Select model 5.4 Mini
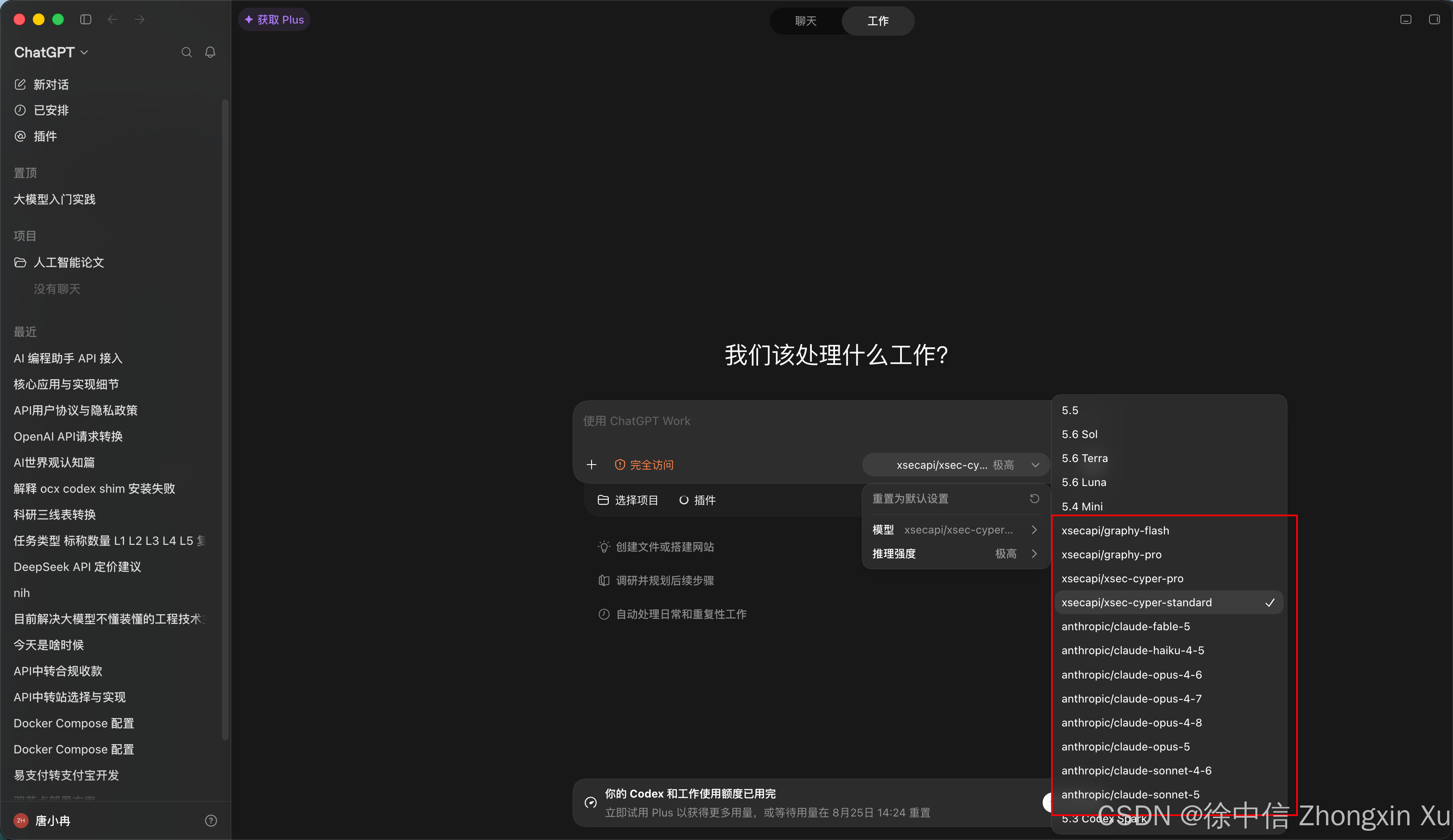 1169,507
